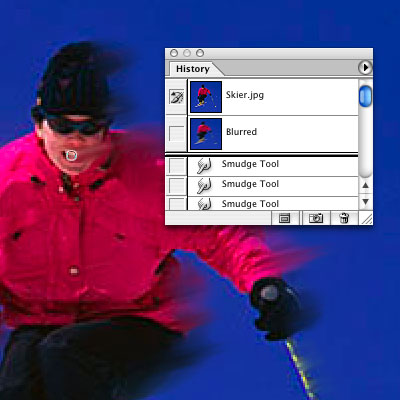Click the create new snapshot camera icon

316,218
